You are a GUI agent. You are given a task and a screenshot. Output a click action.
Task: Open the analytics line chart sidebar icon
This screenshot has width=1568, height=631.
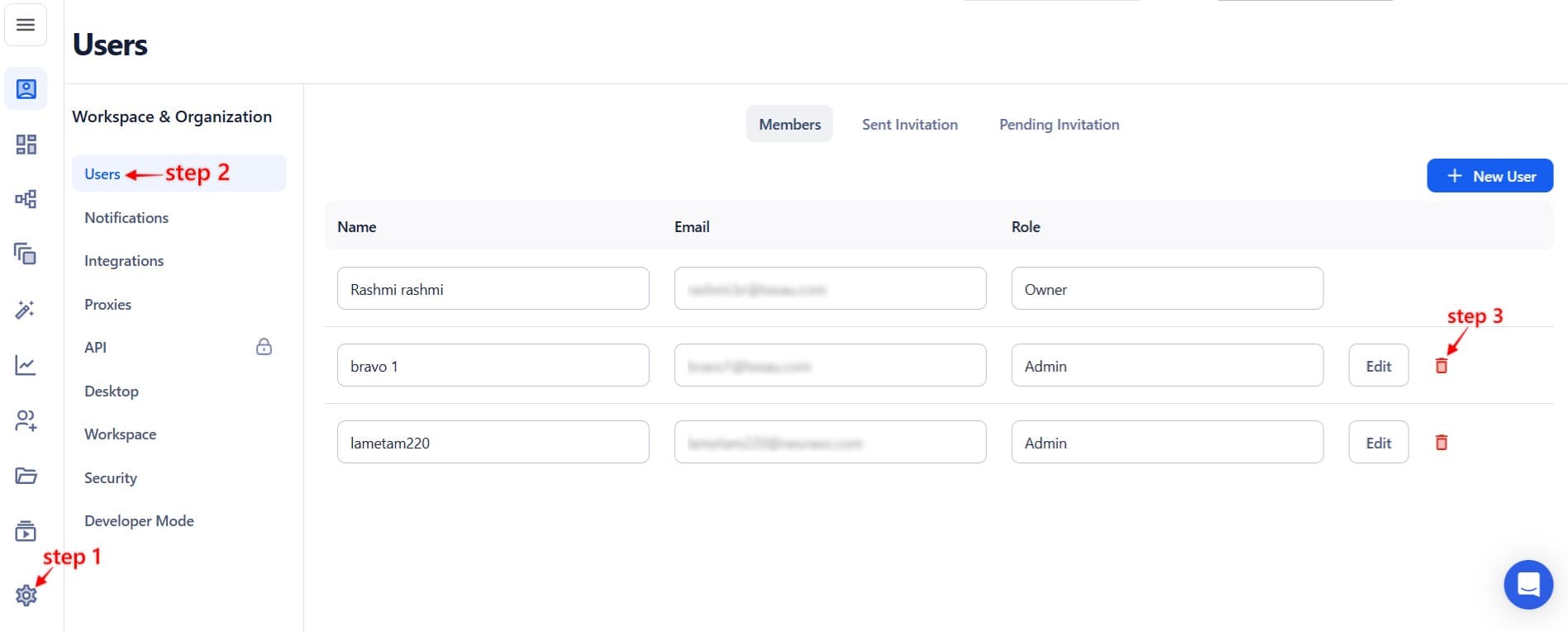point(26,365)
